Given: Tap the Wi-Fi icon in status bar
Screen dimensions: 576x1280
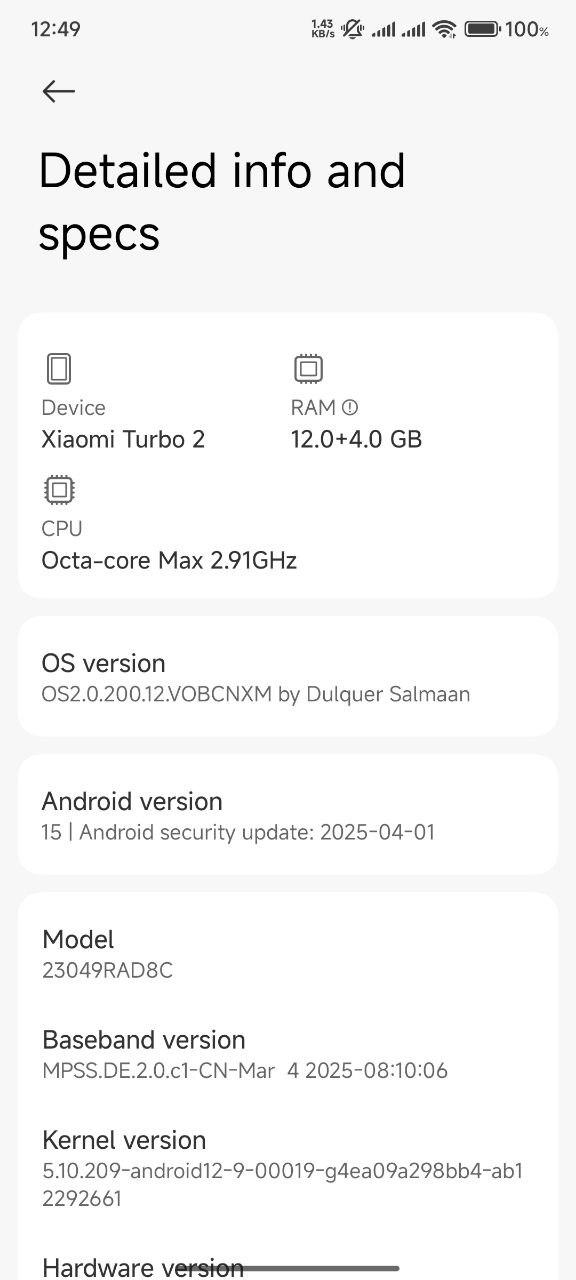Looking at the screenshot, I should (x=445, y=29).
